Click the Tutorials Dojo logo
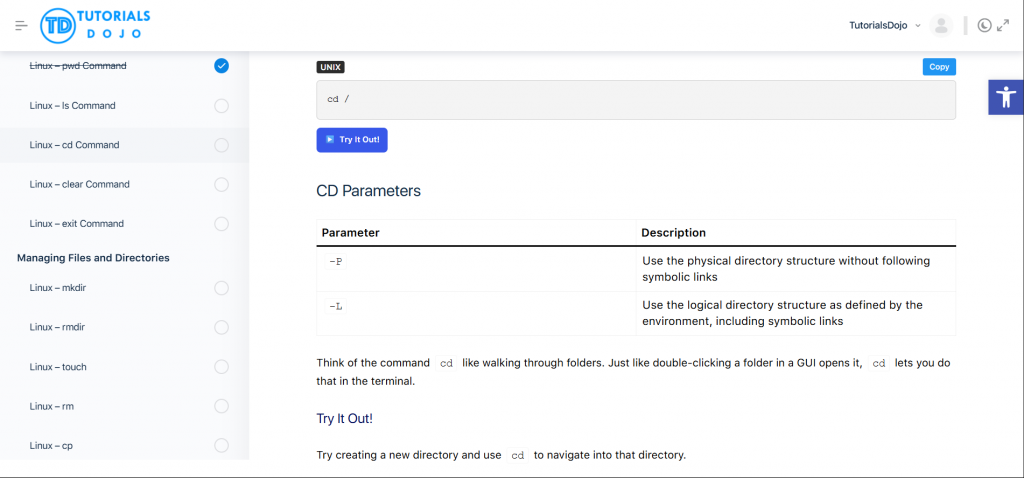1024x478 pixels. [95, 25]
